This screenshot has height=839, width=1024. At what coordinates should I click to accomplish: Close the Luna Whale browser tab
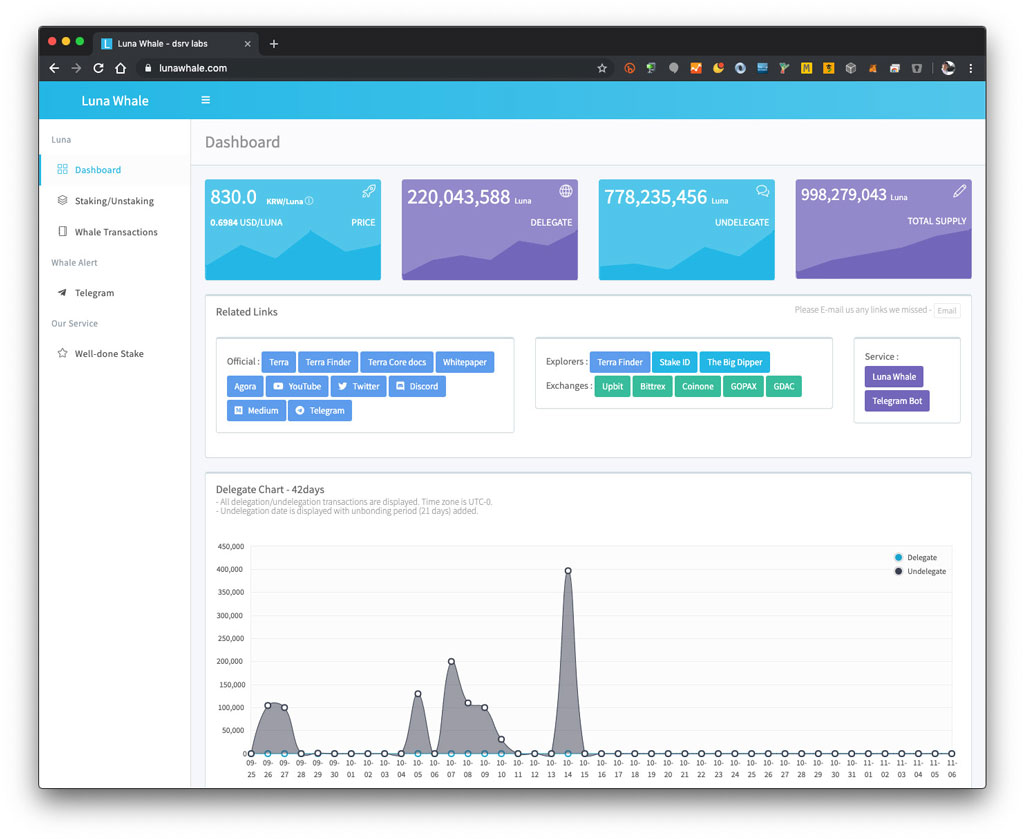coord(248,44)
